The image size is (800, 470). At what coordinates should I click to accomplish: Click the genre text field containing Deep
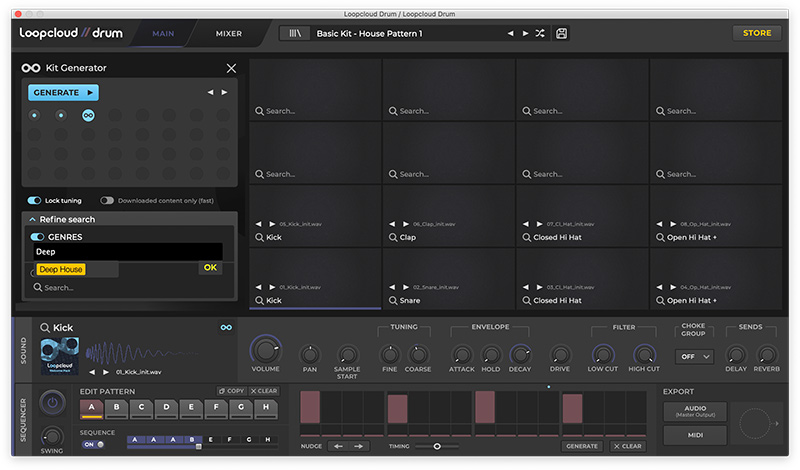[x=128, y=252]
